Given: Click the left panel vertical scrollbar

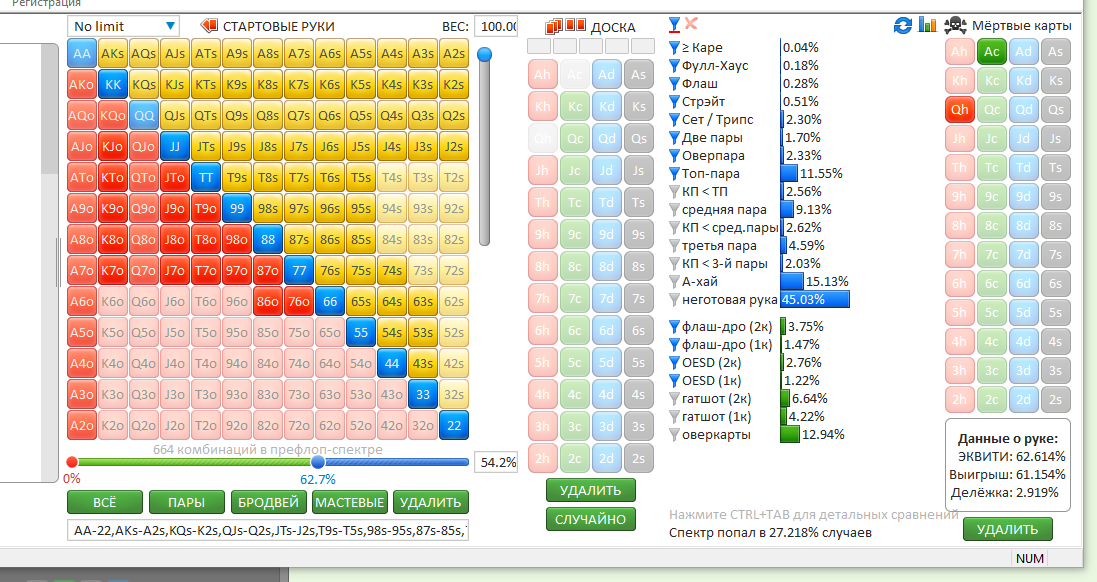Looking at the screenshot, I should click(50, 262).
